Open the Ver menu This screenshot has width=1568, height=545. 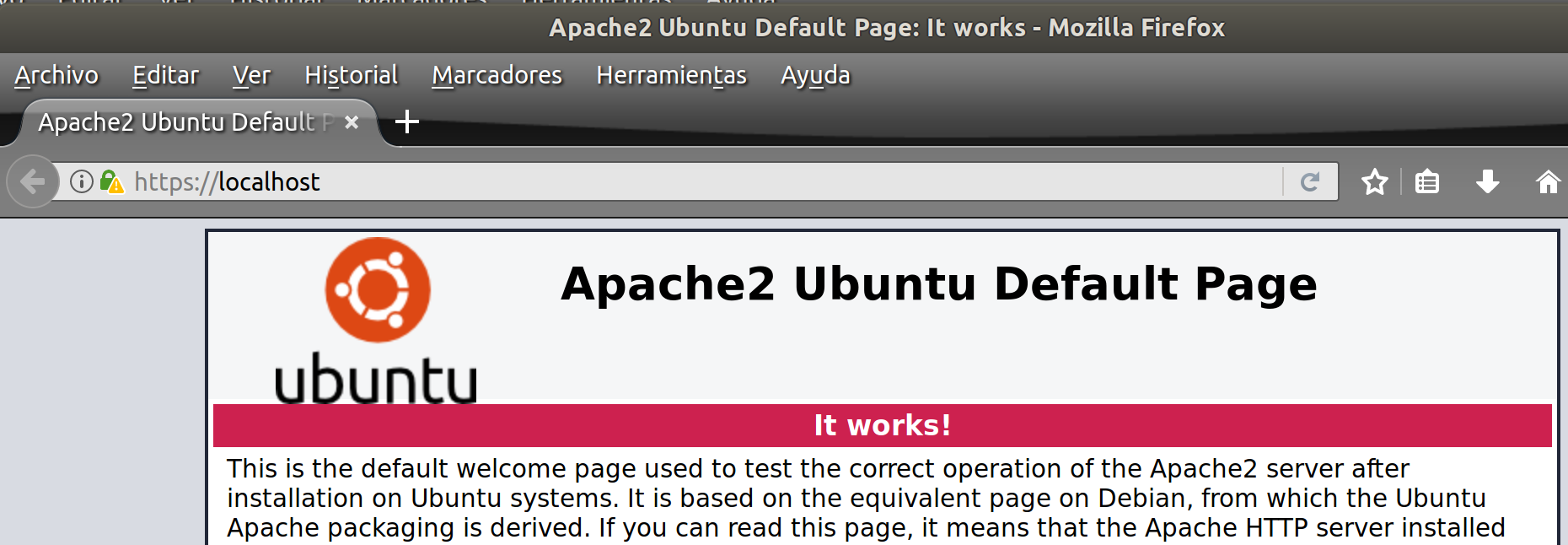tap(251, 75)
